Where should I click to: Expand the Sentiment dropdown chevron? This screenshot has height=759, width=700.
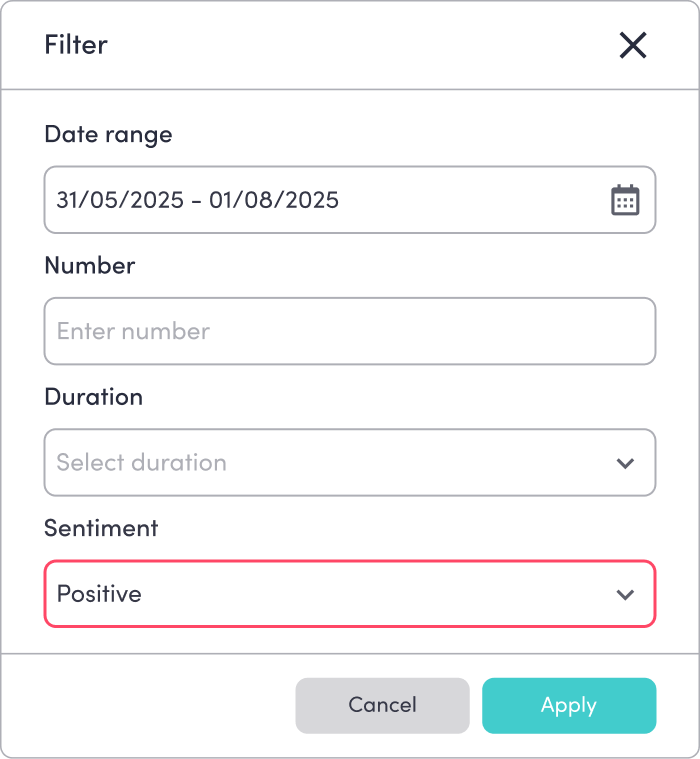625,594
